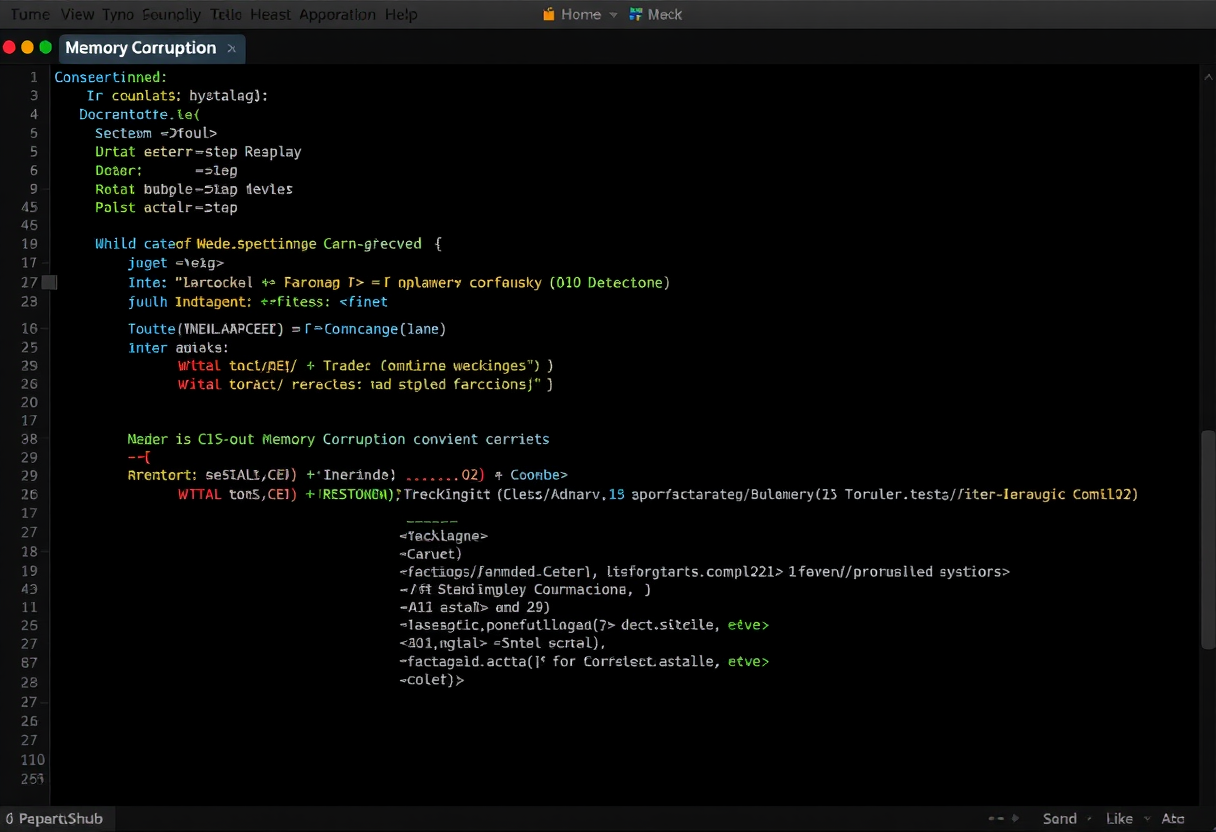The width and height of the screenshot is (1216, 832).
Task: Click the '<colet)>' line
Action: coord(432,680)
